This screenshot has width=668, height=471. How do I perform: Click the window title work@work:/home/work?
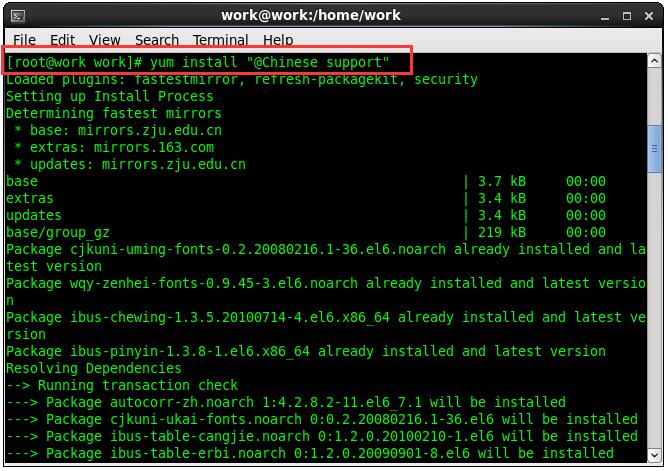tap(311, 15)
